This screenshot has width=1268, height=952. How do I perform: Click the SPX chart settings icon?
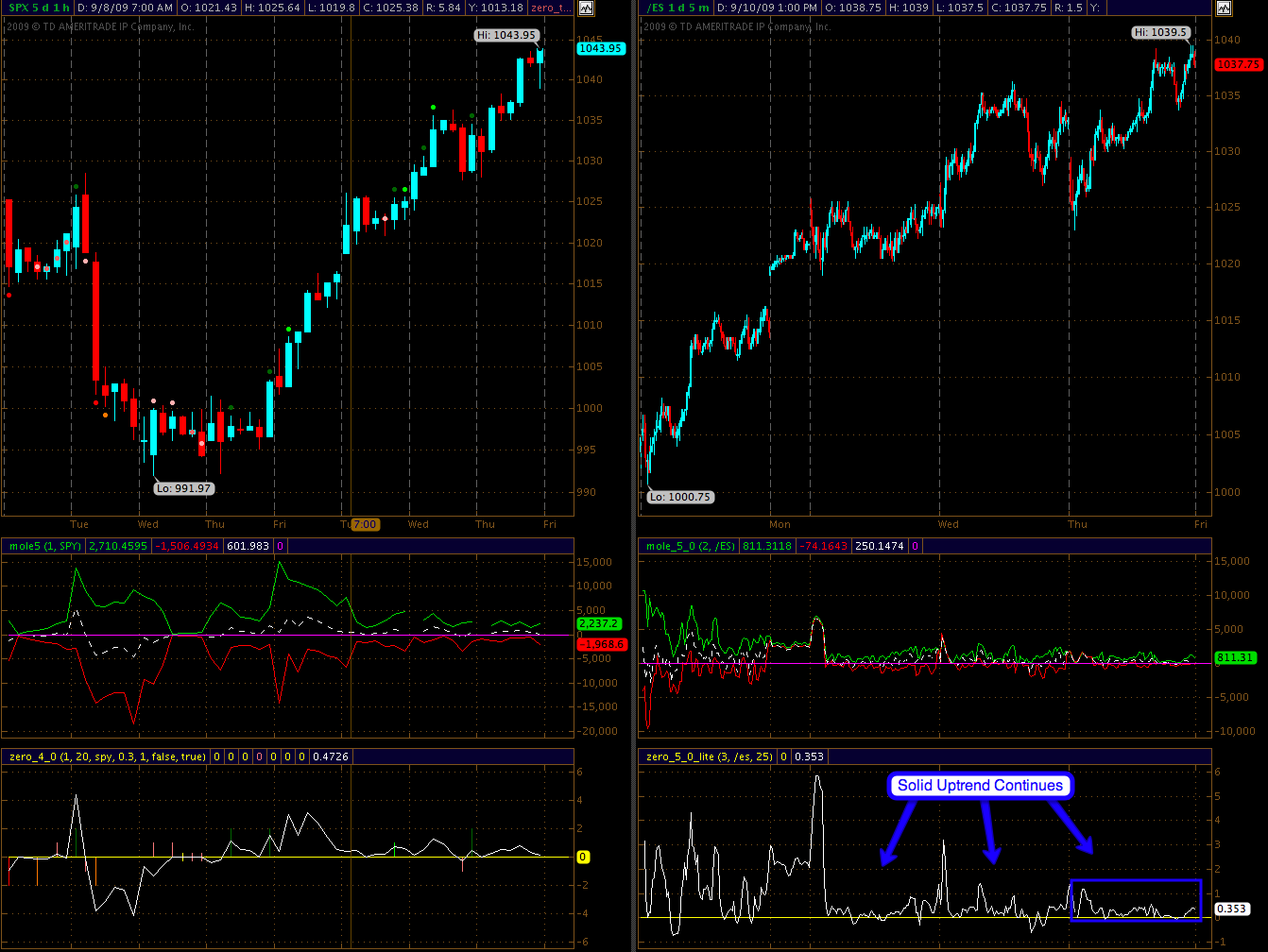(587, 8)
